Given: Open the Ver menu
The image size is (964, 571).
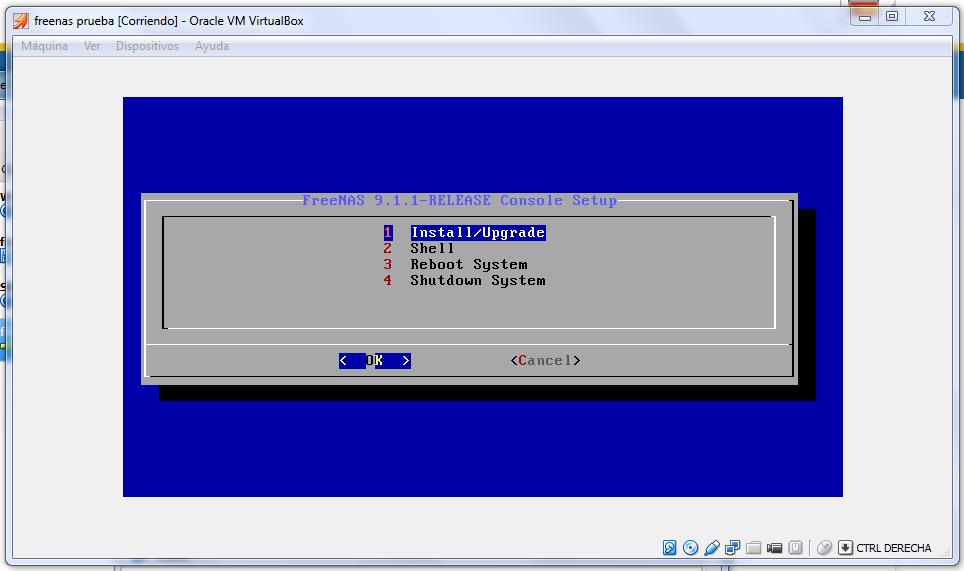Looking at the screenshot, I should point(92,46).
